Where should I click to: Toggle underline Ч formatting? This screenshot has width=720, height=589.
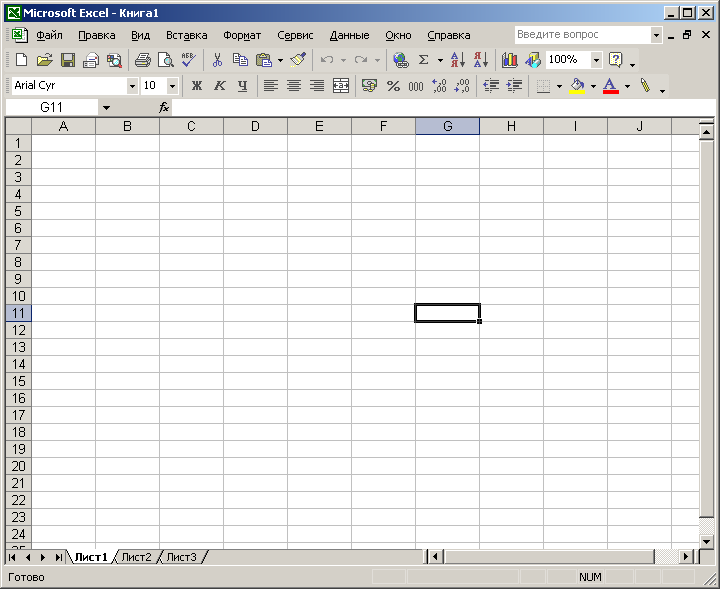point(242,86)
